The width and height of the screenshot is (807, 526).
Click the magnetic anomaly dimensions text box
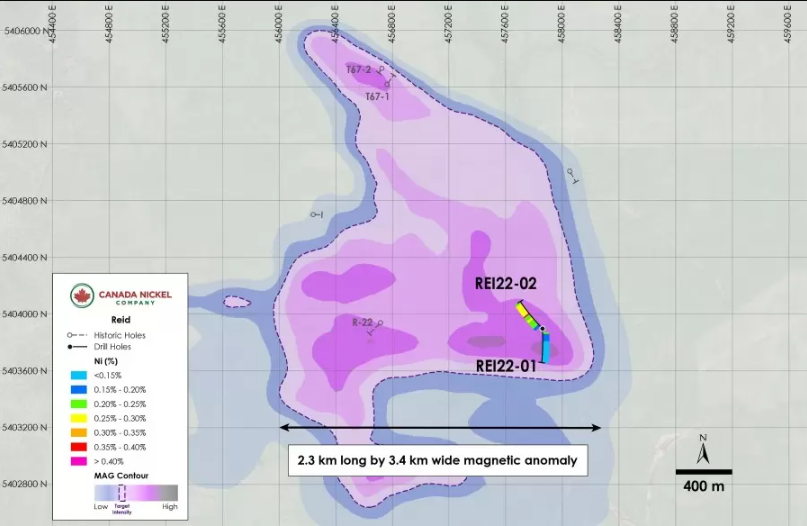coord(438,462)
